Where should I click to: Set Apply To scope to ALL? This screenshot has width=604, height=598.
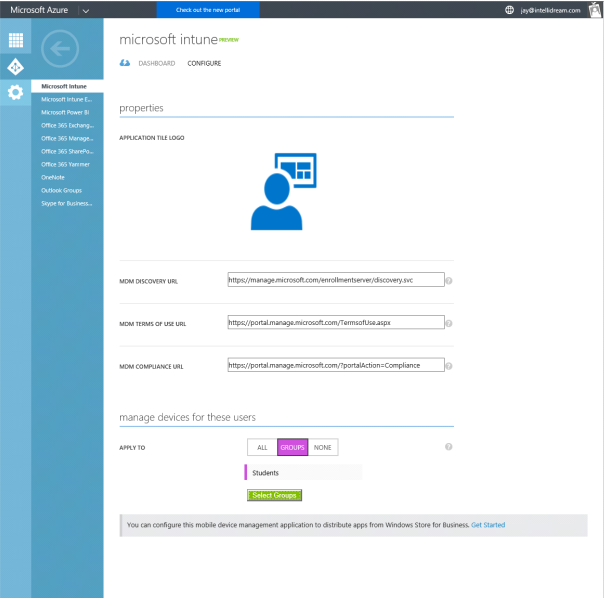tap(261, 447)
